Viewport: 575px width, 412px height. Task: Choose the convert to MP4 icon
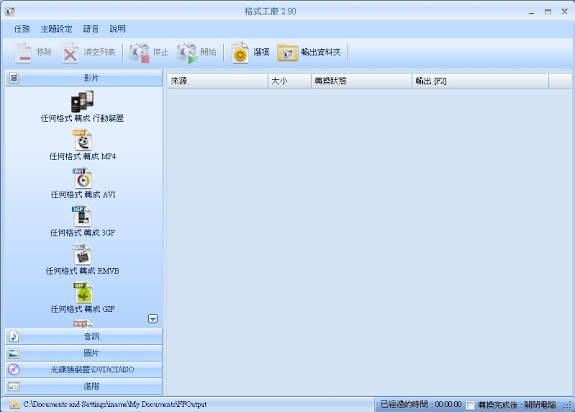[x=82, y=140]
